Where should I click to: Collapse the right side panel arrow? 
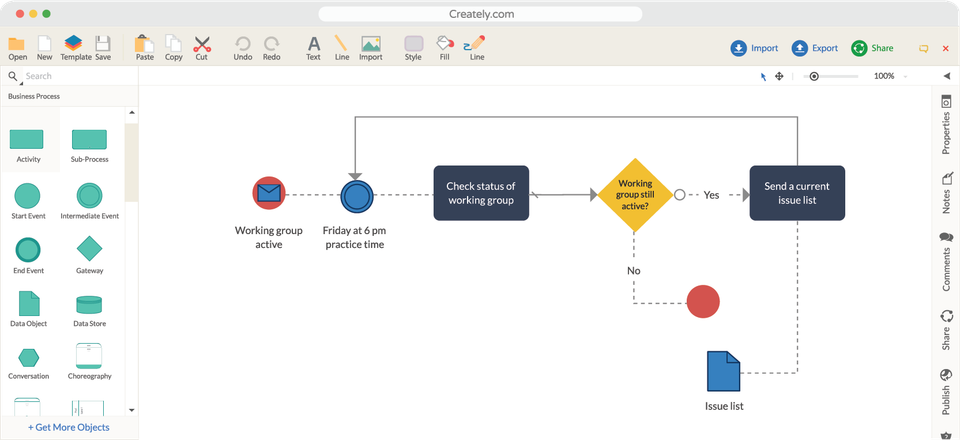pyautogui.click(x=946, y=76)
